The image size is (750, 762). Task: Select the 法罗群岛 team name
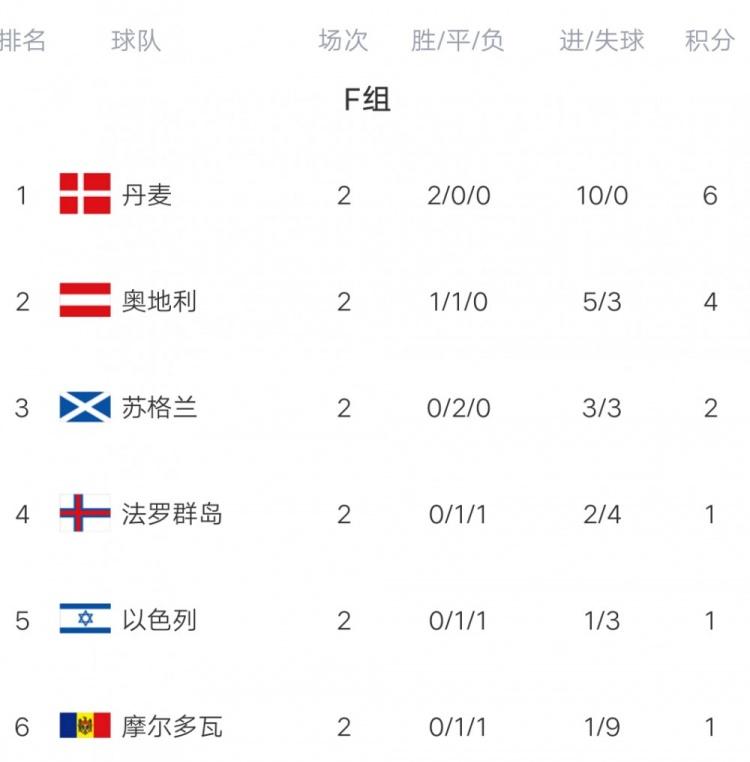click(x=172, y=514)
